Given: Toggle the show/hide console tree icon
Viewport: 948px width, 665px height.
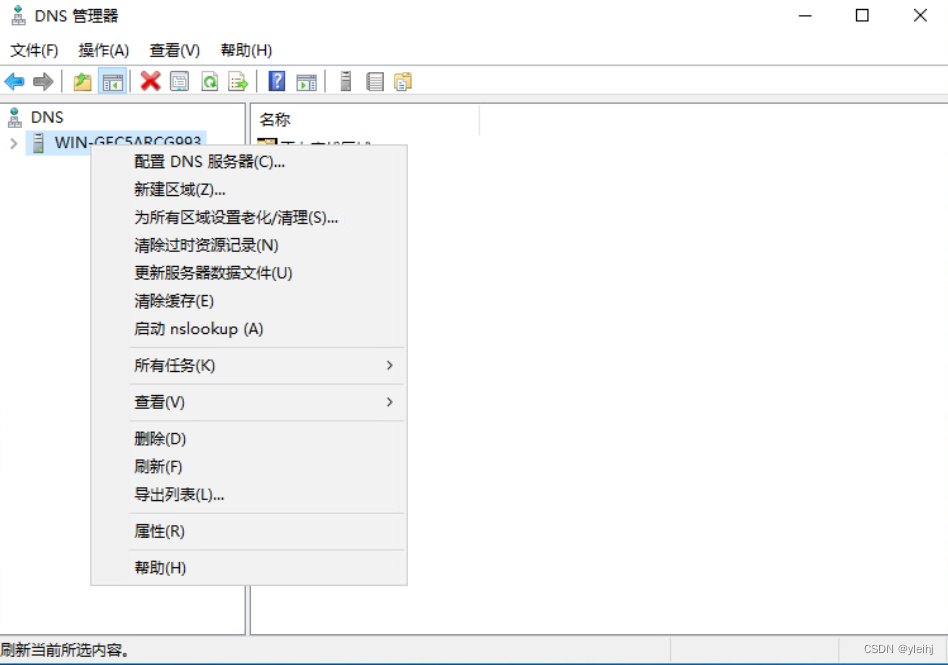Looking at the screenshot, I should (x=112, y=81).
